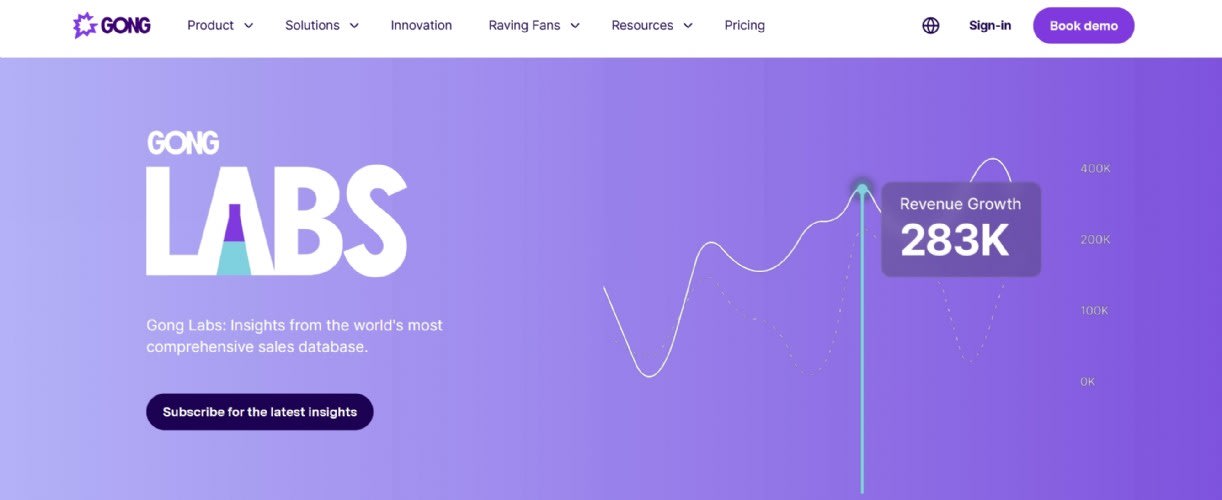Click the 400K axis label
This screenshot has height=500, width=1222.
[1095, 168]
